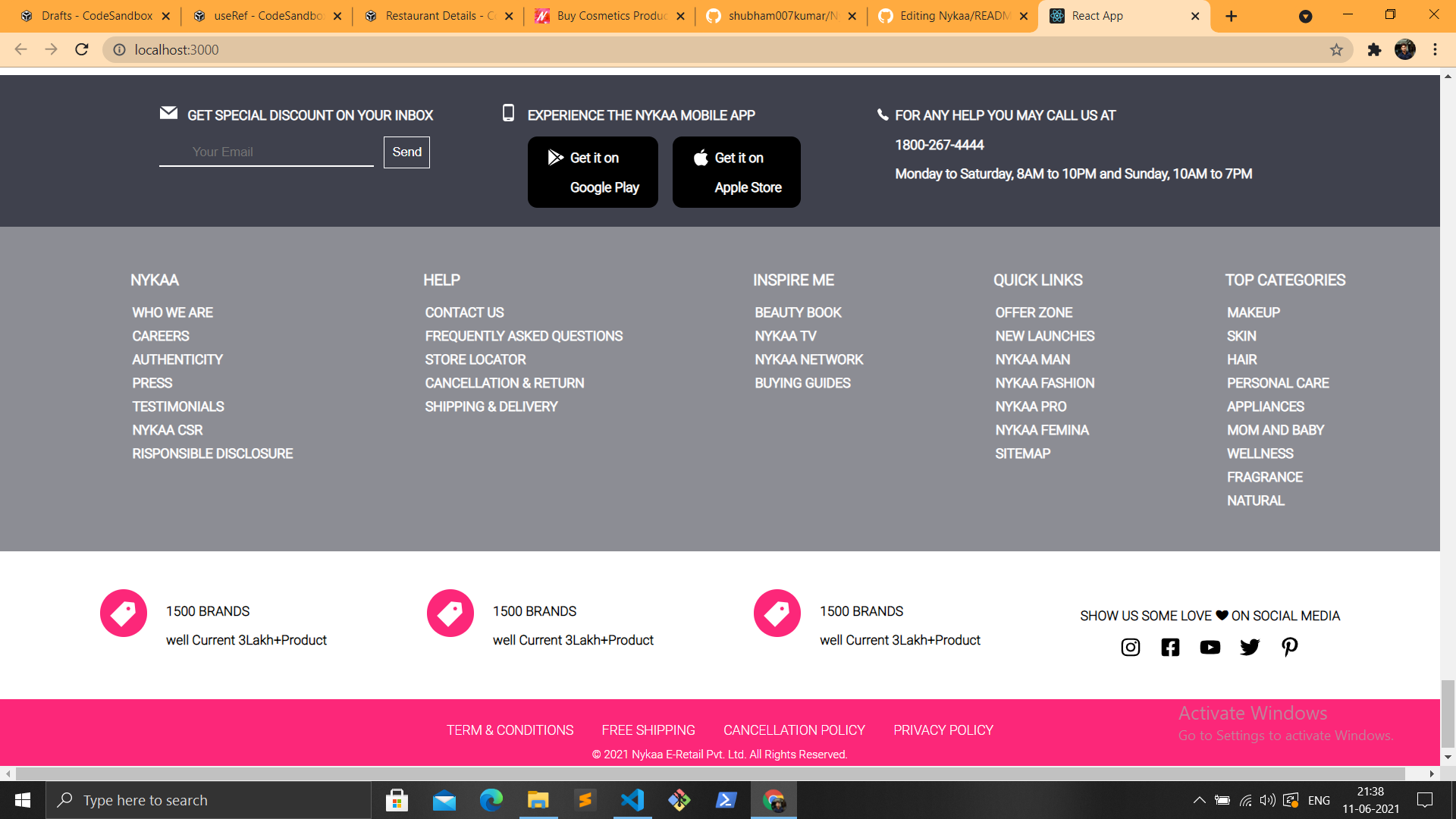The width and height of the screenshot is (1456, 819).
Task: Open the PRIVACY POLICY link
Action: click(943, 730)
